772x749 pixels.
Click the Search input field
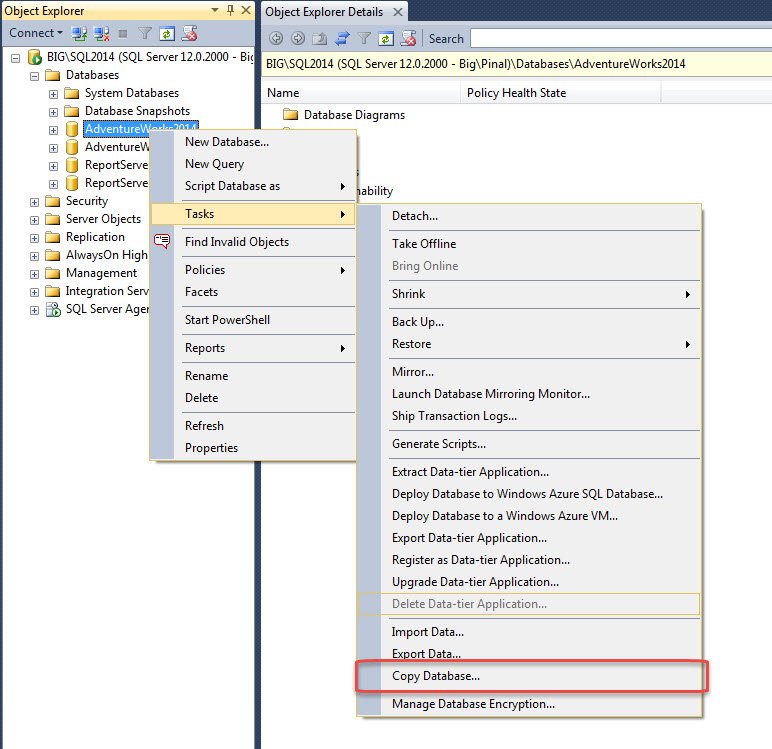[620, 38]
